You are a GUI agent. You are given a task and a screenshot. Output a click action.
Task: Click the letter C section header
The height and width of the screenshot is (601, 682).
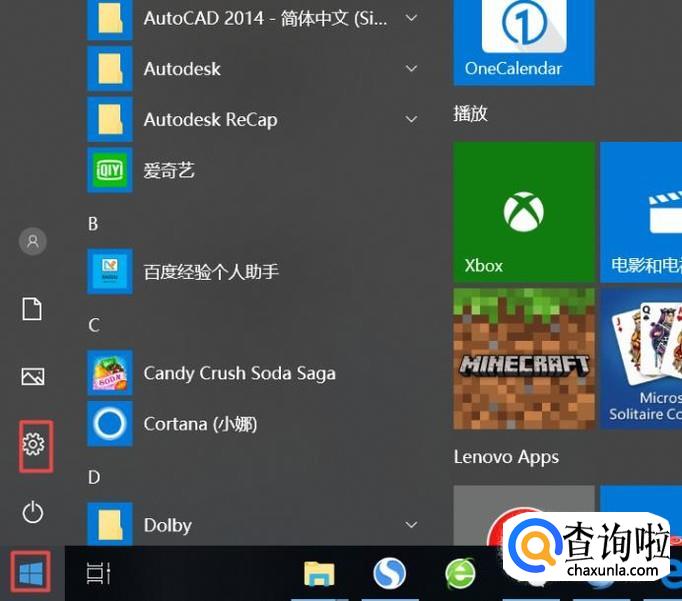tap(94, 325)
